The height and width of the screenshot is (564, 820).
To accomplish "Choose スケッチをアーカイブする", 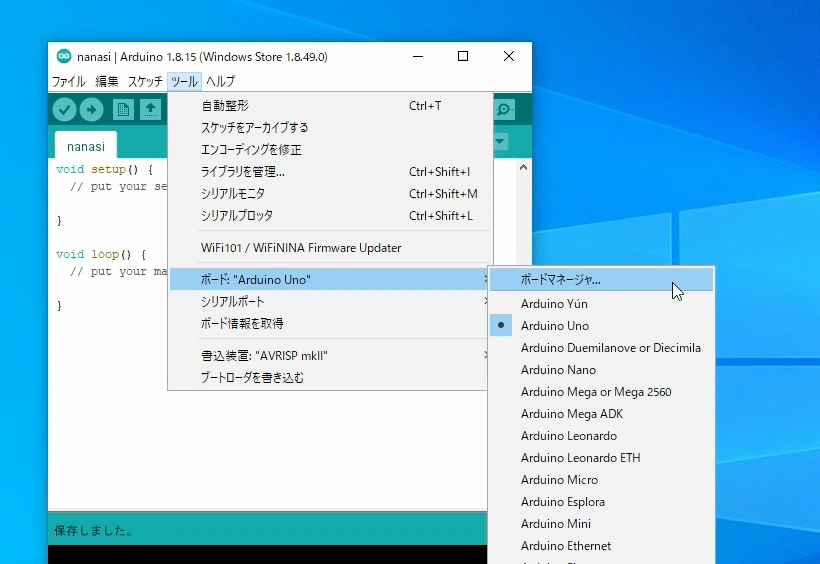I will coord(331,128).
